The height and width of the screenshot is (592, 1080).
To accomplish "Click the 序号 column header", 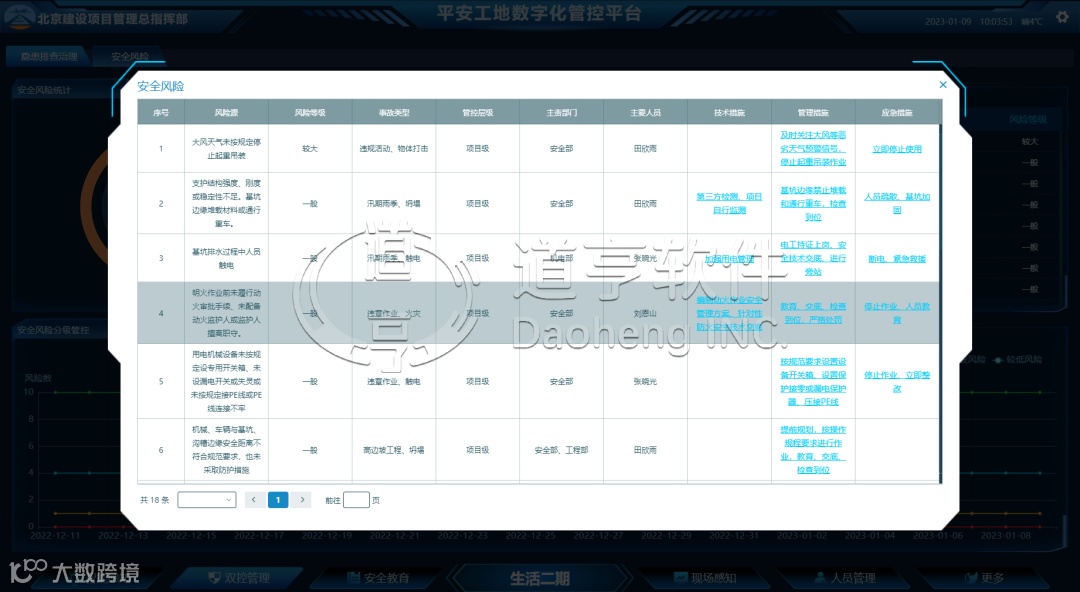I will pyautogui.click(x=161, y=112).
